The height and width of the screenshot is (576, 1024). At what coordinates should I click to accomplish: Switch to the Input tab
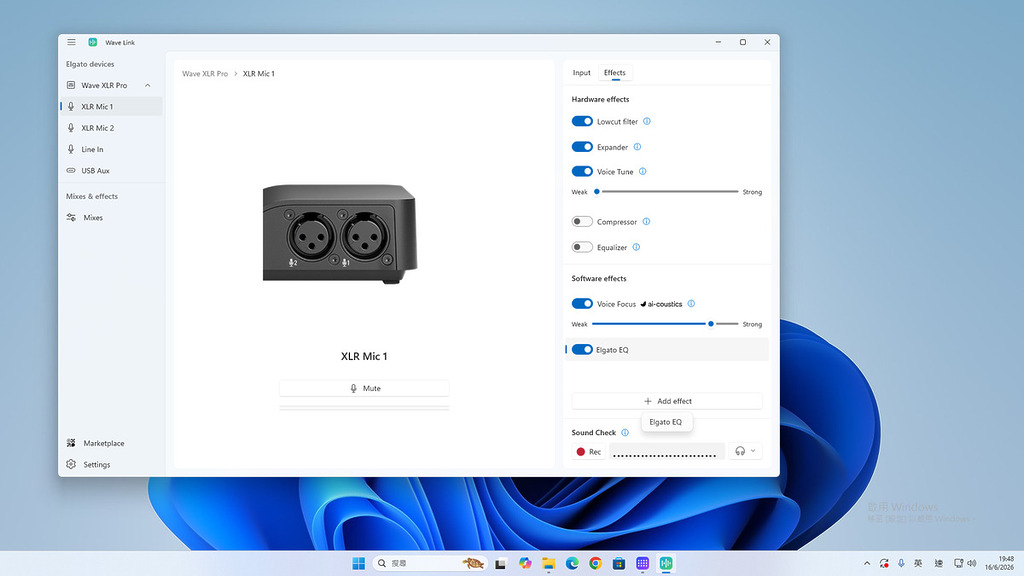[581, 72]
